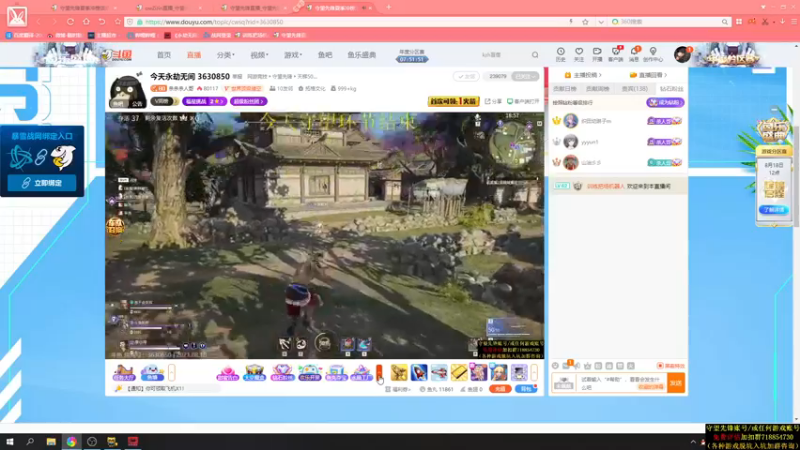This screenshot has width=800, height=450.
Task: Open 直播 in the Douyu nav
Action: 194,55
